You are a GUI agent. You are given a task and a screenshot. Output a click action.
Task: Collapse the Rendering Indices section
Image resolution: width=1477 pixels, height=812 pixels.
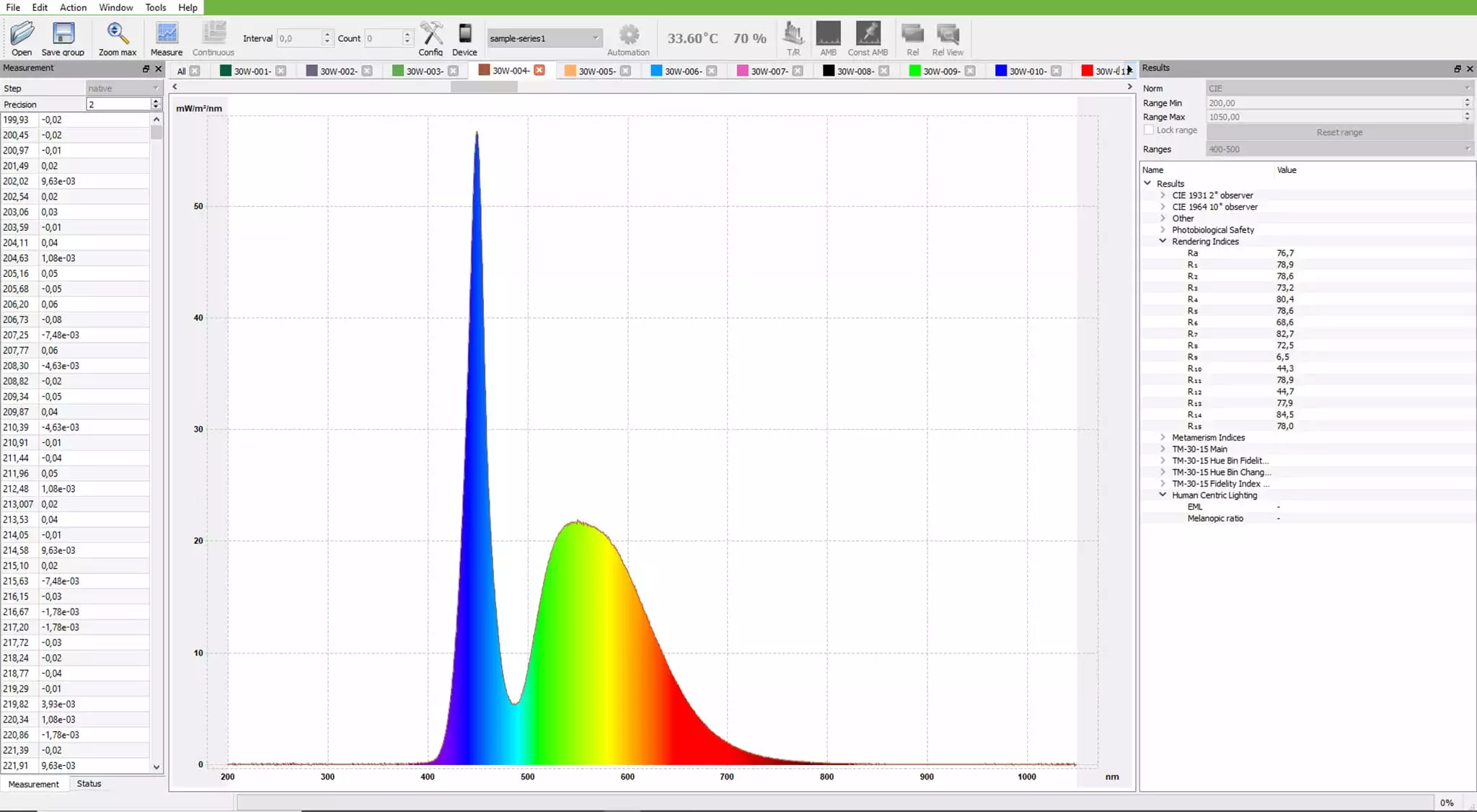coord(1163,242)
